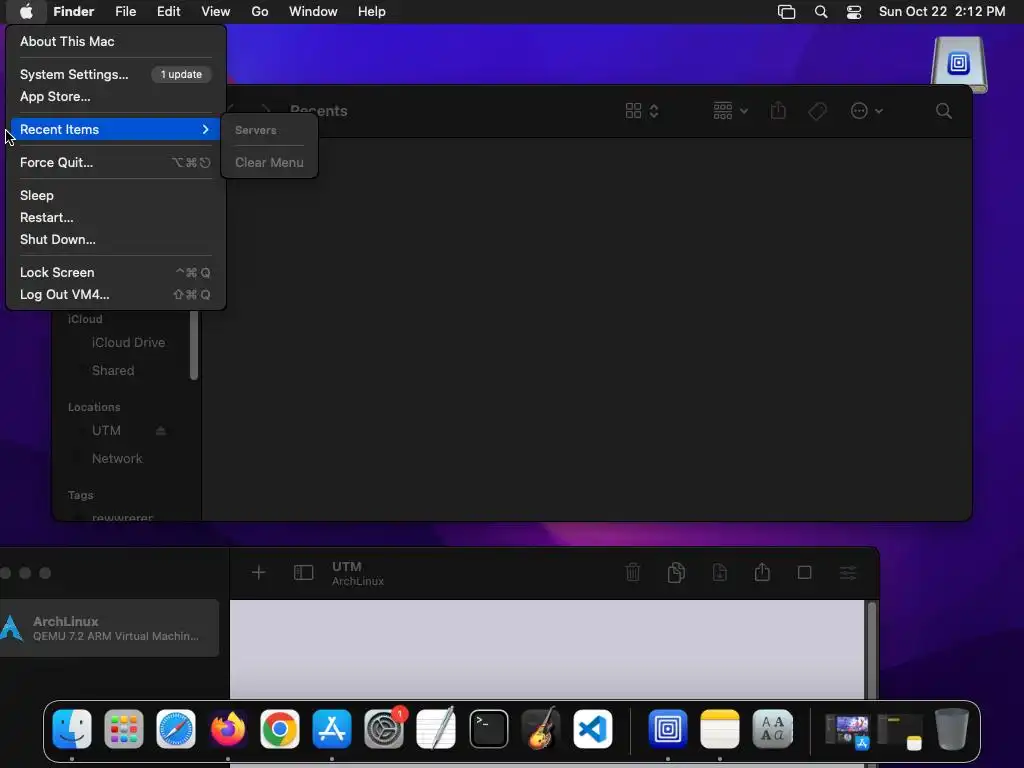Click Finder window search icon
This screenshot has height=768, width=1024.
tap(944, 111)
